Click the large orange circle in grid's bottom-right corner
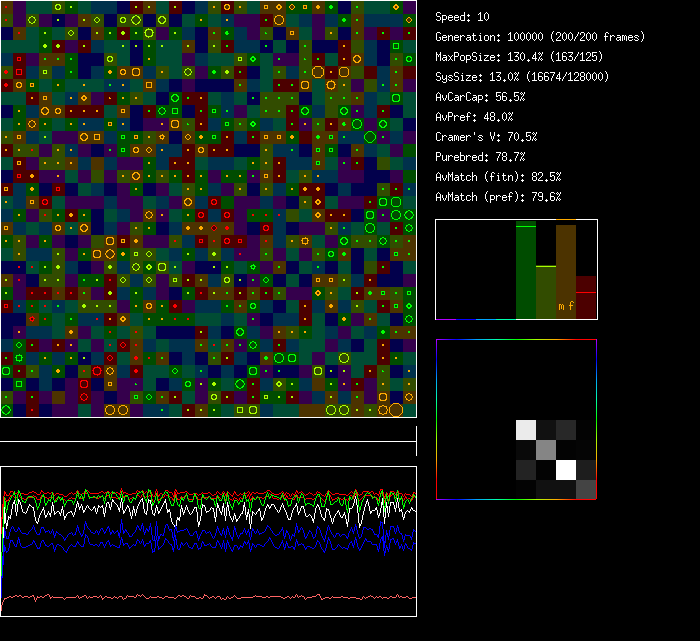 (396, 409)
